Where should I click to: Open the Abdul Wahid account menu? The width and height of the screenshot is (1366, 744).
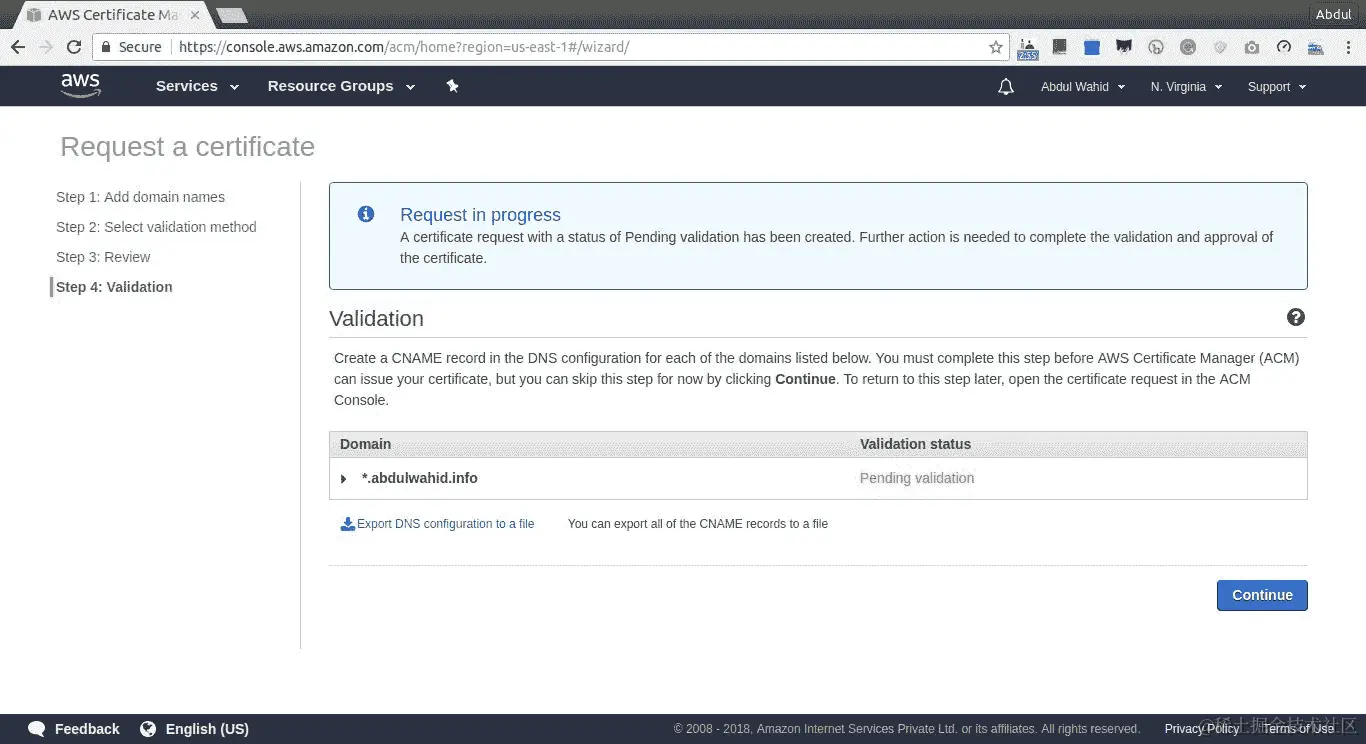pos(1083,87)
